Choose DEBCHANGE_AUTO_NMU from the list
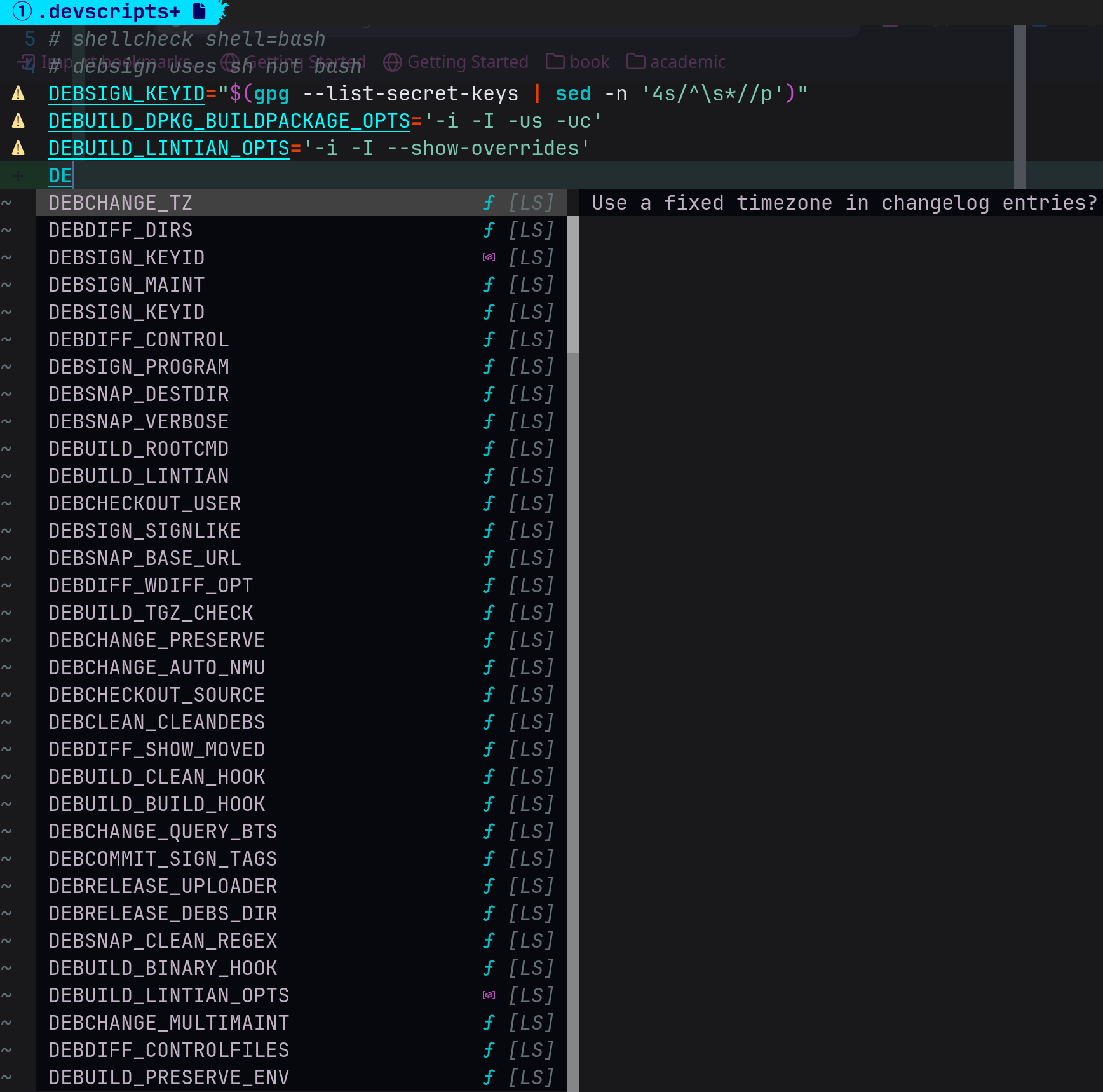 tap(302, 667)
